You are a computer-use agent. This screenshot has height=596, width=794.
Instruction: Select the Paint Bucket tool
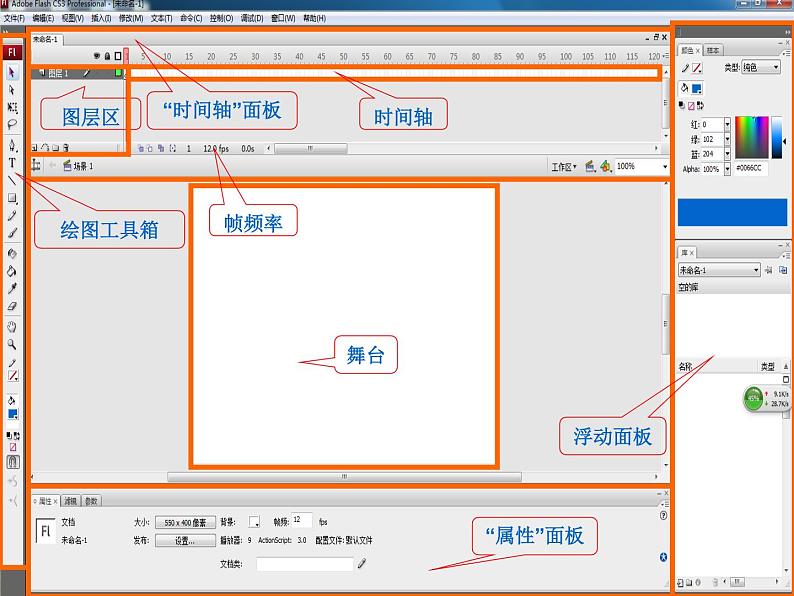point(12,271)
